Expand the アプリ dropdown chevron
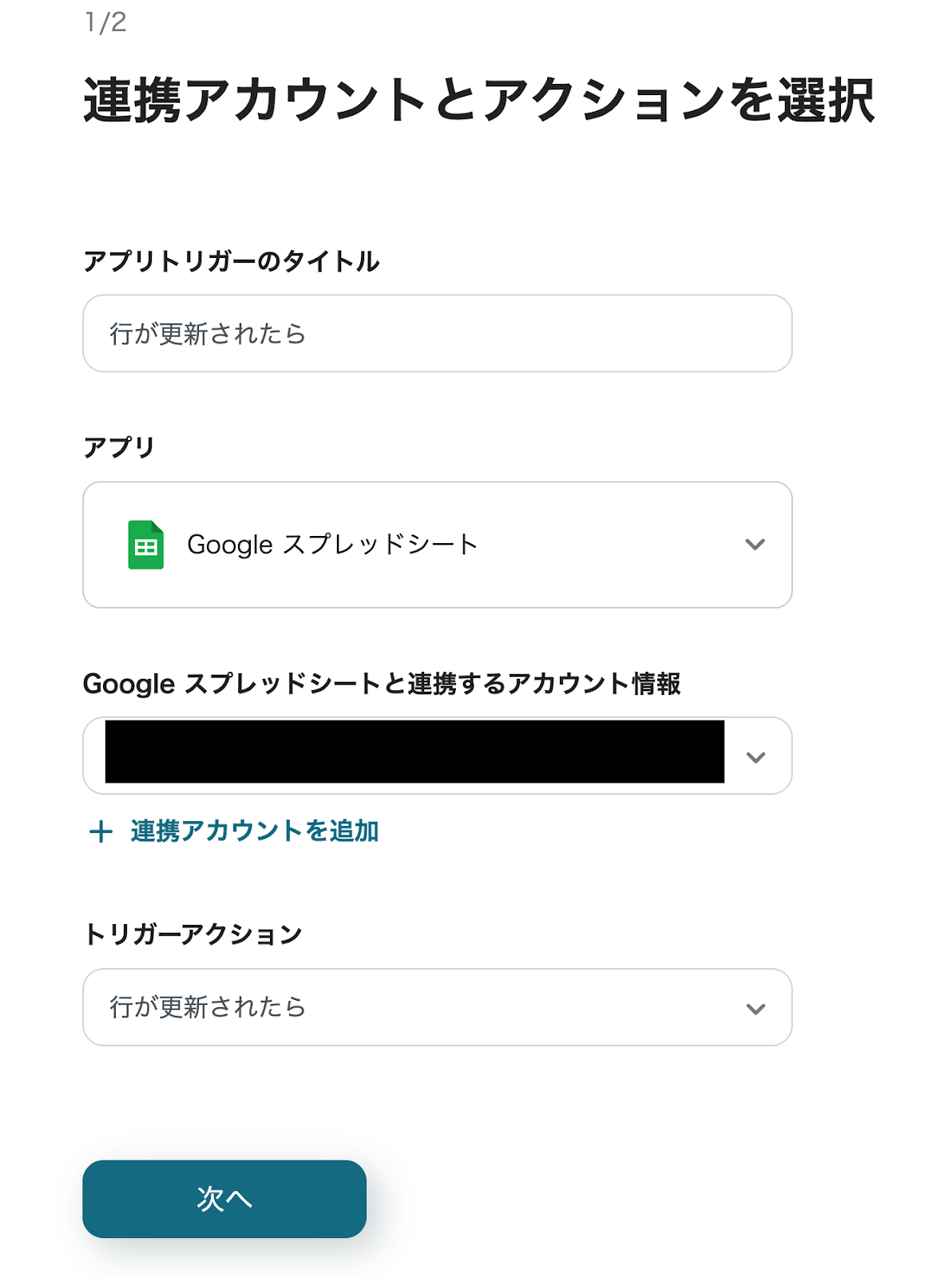Screen dimensions: 952x1278 coord(755,545)
